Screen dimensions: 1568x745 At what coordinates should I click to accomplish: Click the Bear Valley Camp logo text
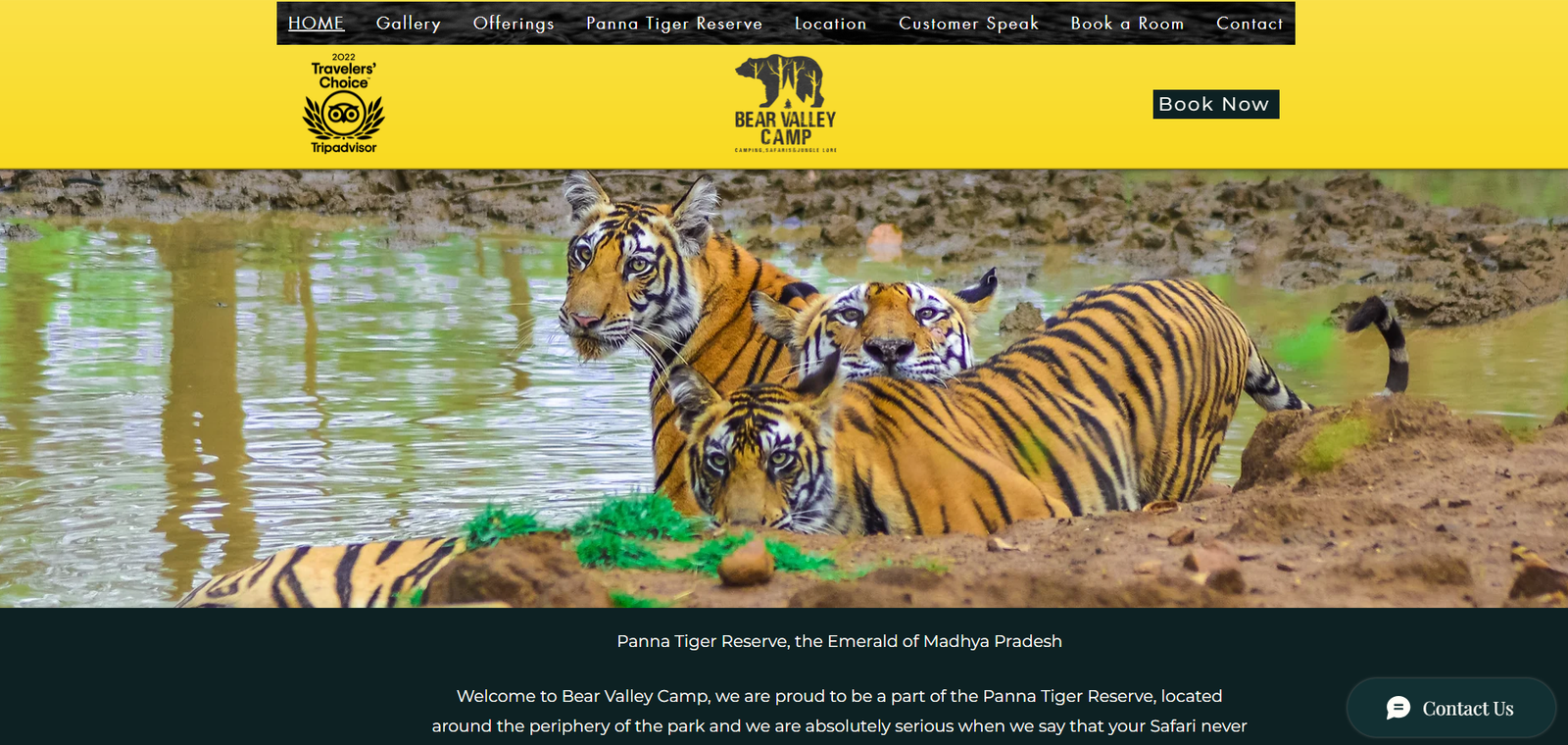tap(786, 128)
